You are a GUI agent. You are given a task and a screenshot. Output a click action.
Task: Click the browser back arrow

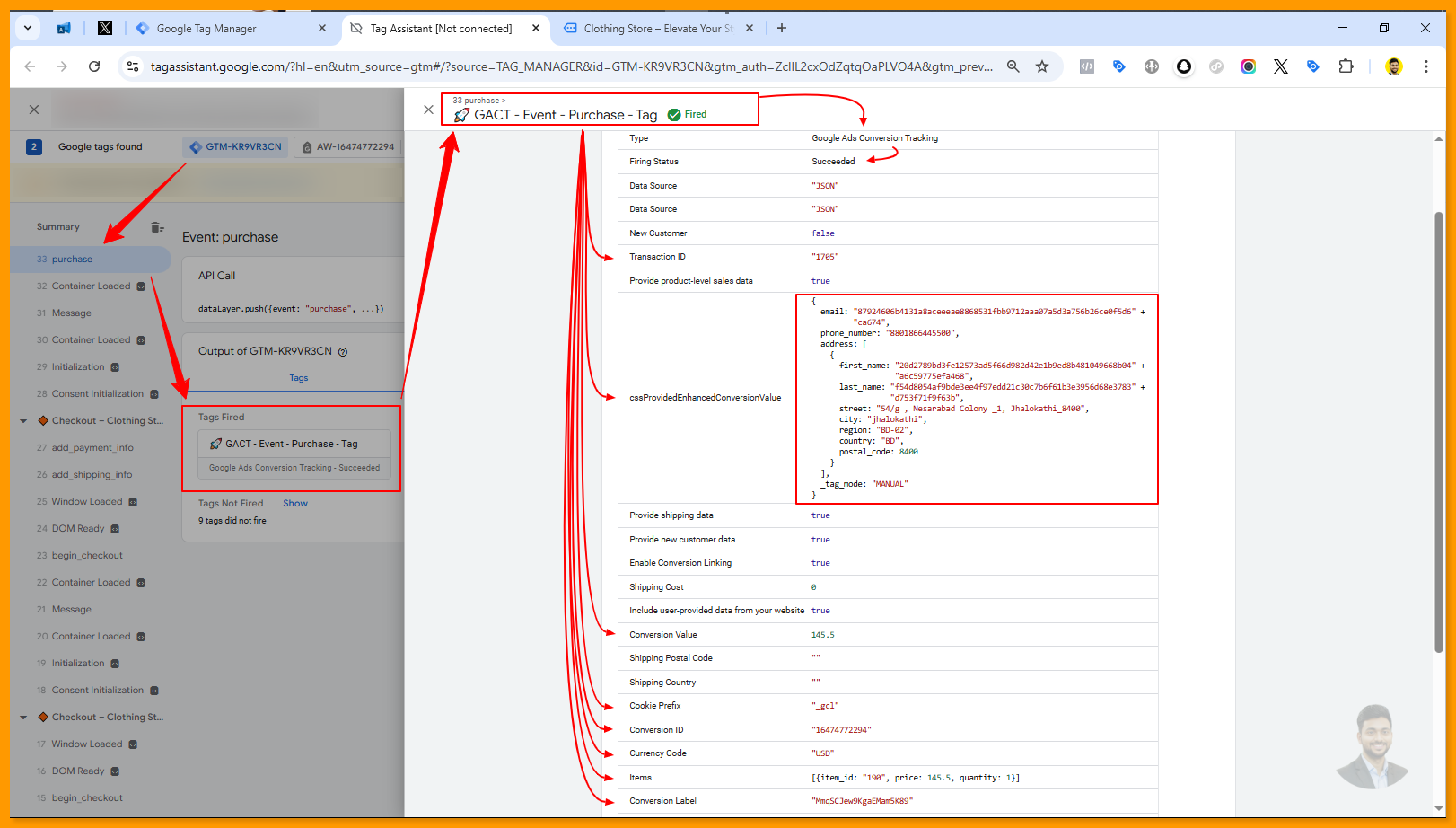30,66
